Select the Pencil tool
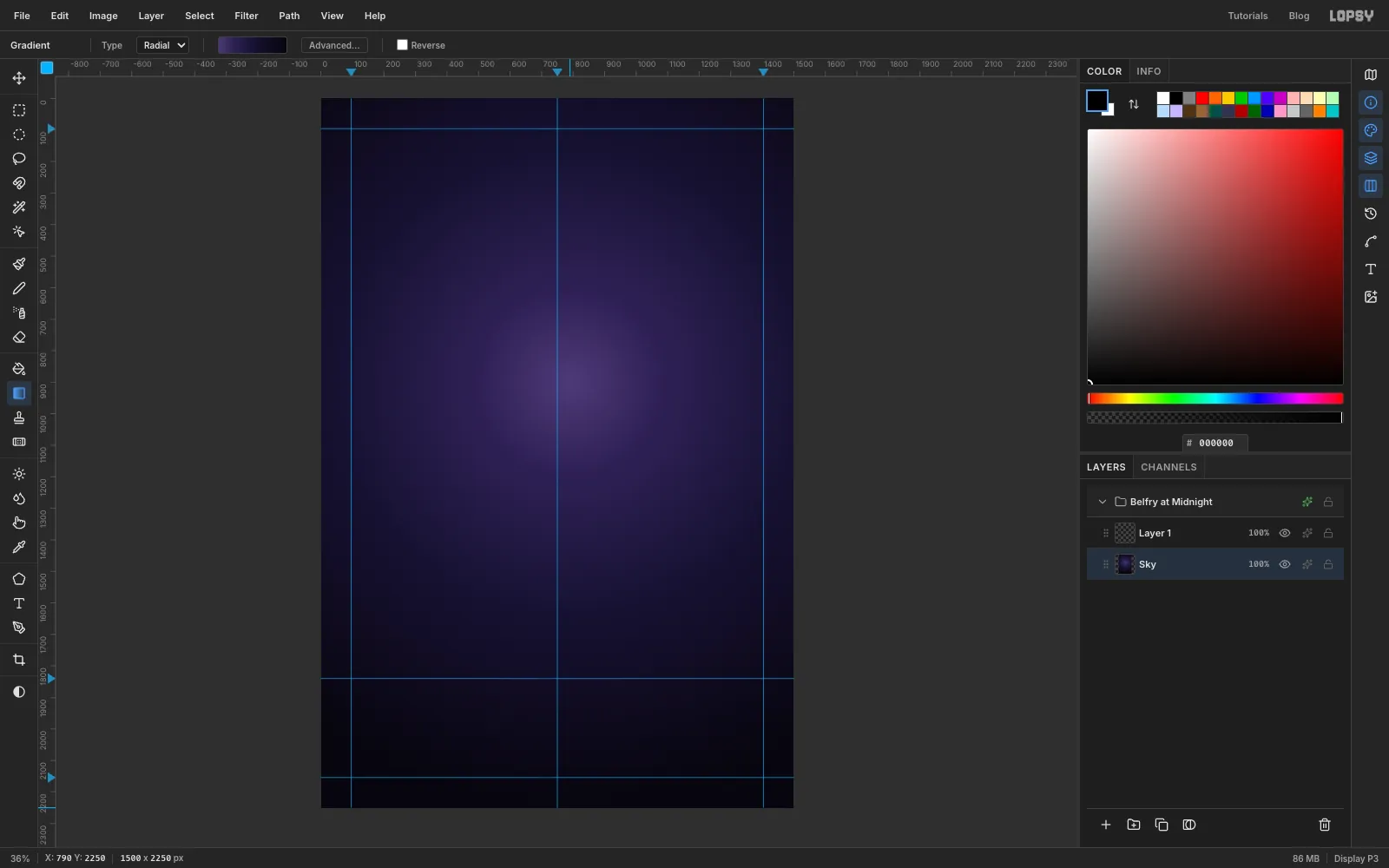Screen dimensions: 1389x868 coord(18,288)
